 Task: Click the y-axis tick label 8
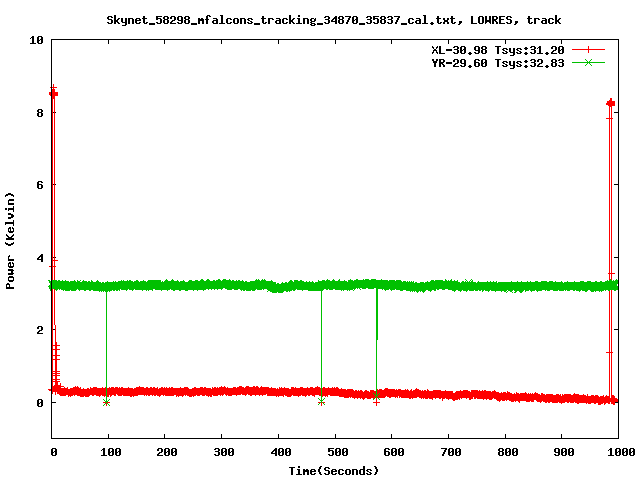[x=40, y=113]
